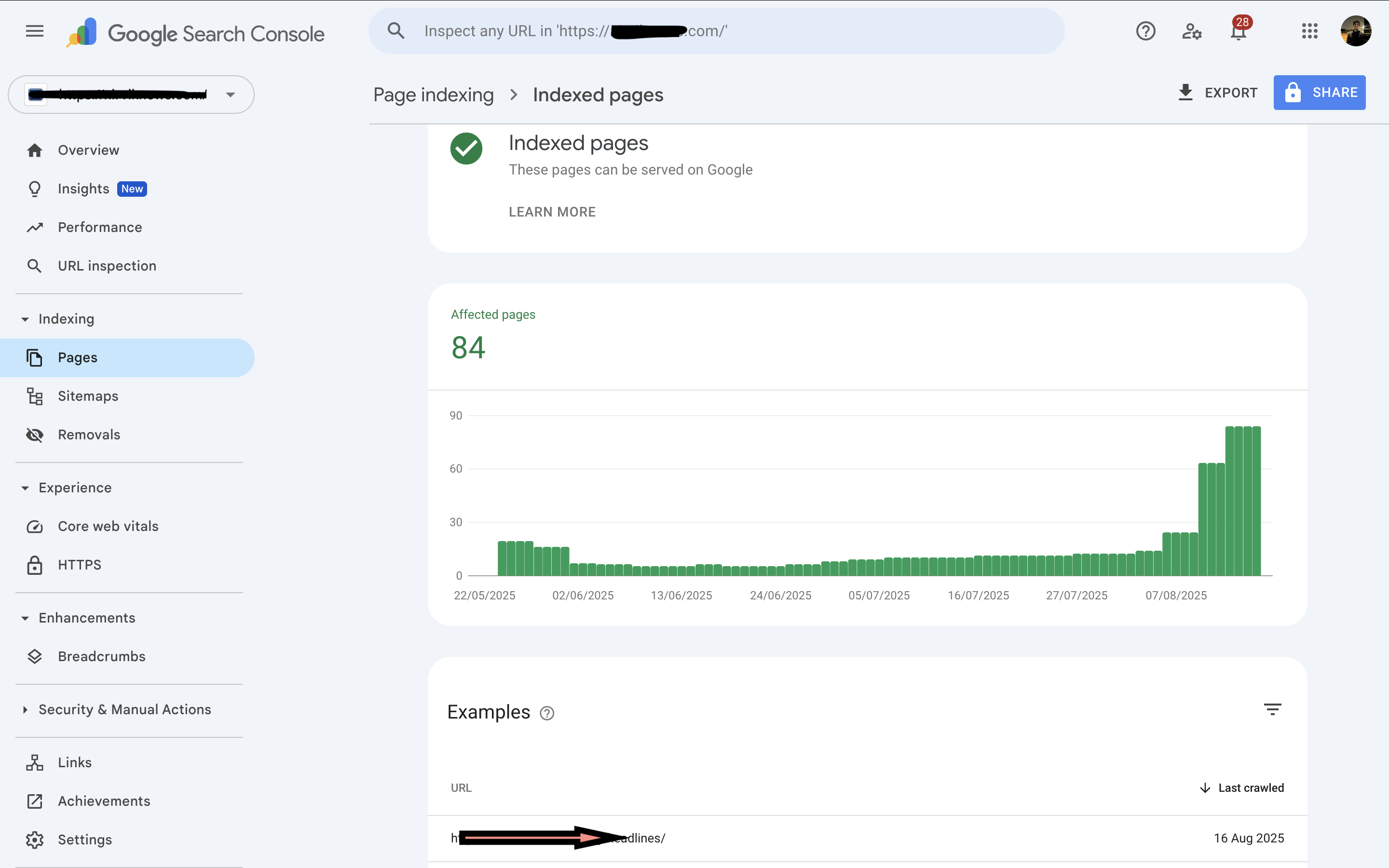Open the Examples filter icon
Image resolution: width=1389 pixels, height=868 pixels.
1273,709
